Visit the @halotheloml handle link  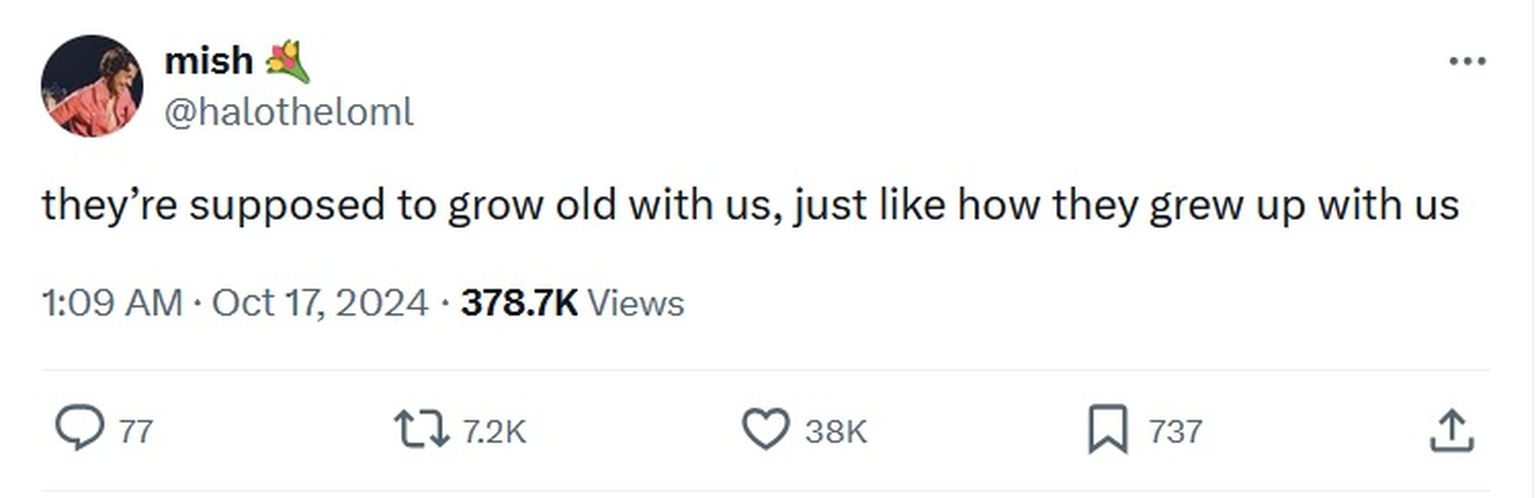point(288,112)
